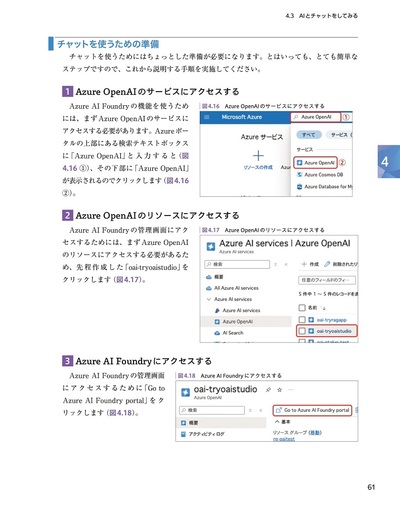Select the サービス filter pill
The image size is (400, 506).
pyautogui.click(x=339, y=135)
